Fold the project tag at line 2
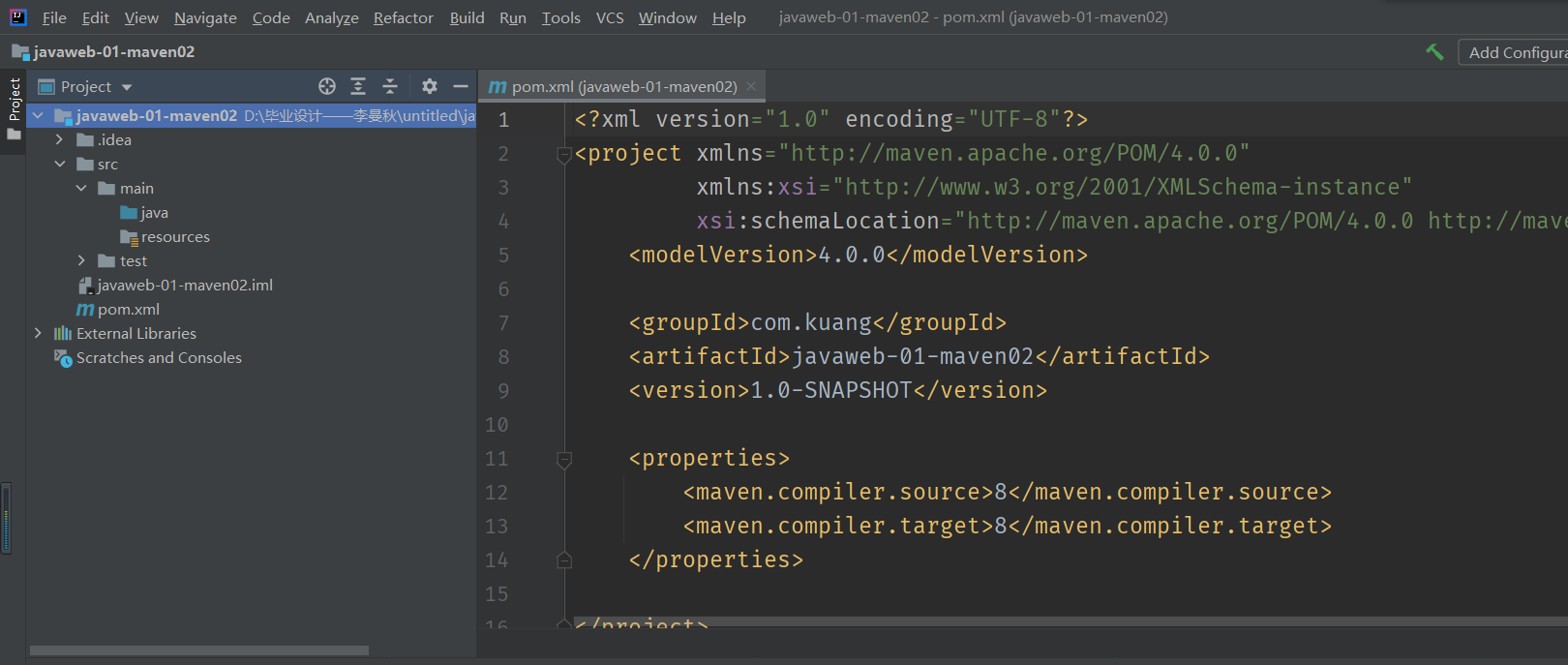 point(564,154)
